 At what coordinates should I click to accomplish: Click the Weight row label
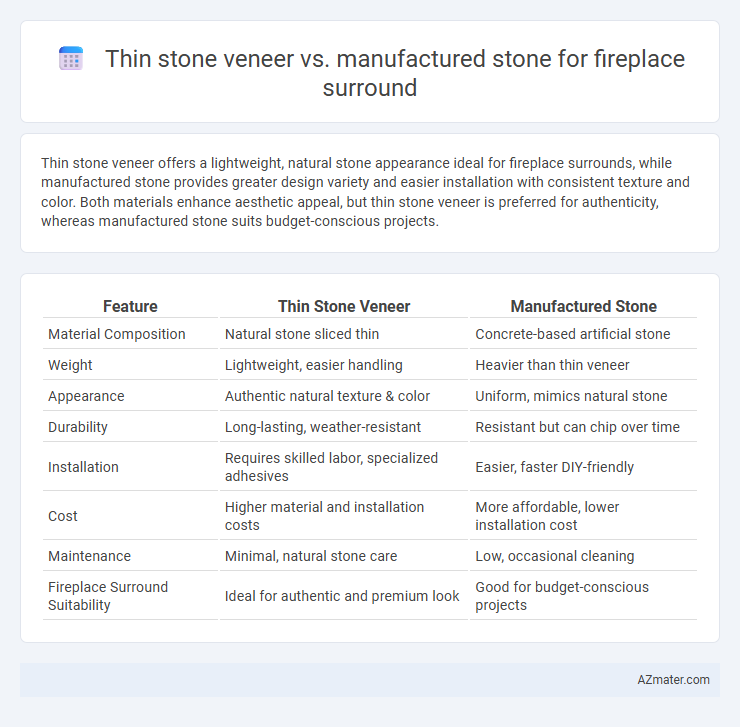[70, 365]
